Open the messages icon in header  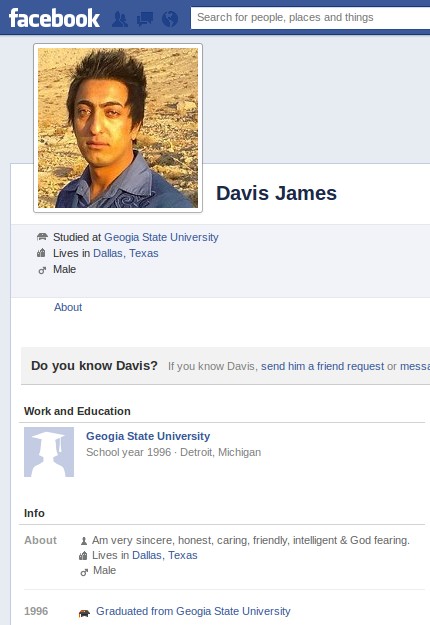click(x=145, y=19)
